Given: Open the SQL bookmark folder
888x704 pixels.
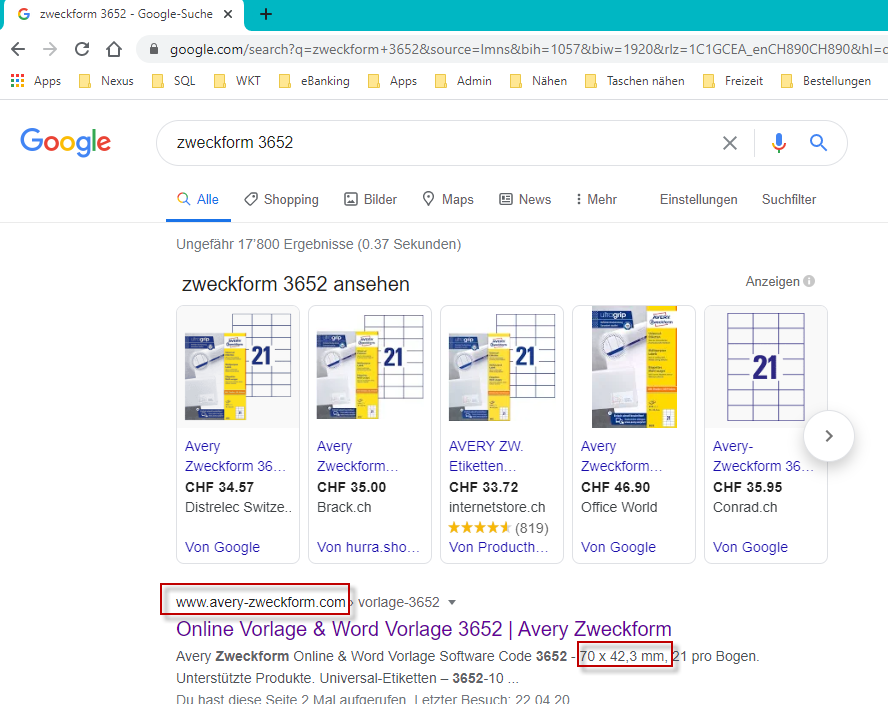Looking at the screenshot, I should [174, 81].
